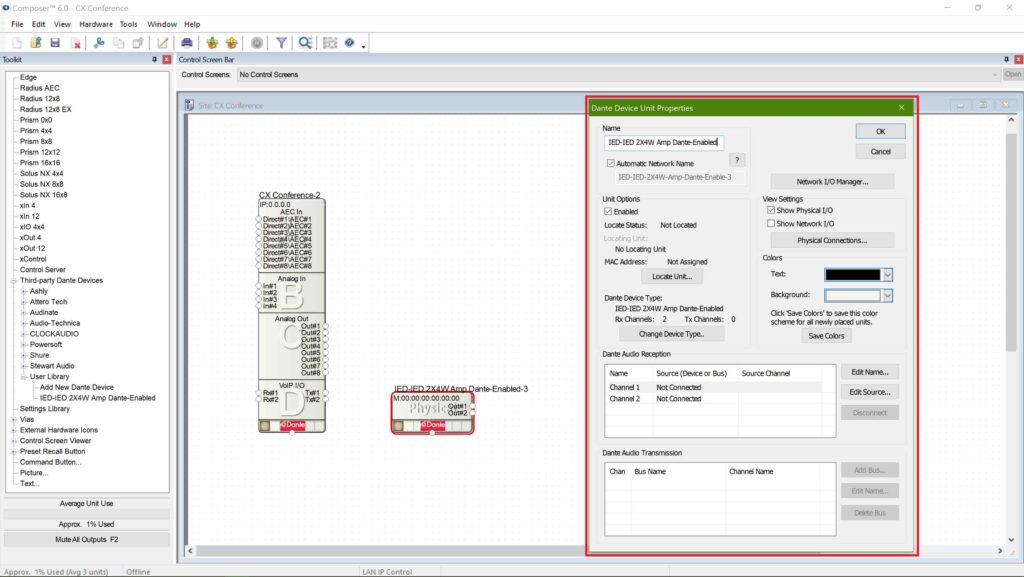
Task: Collapse the User Library tree node
Action: pos(24,376)
